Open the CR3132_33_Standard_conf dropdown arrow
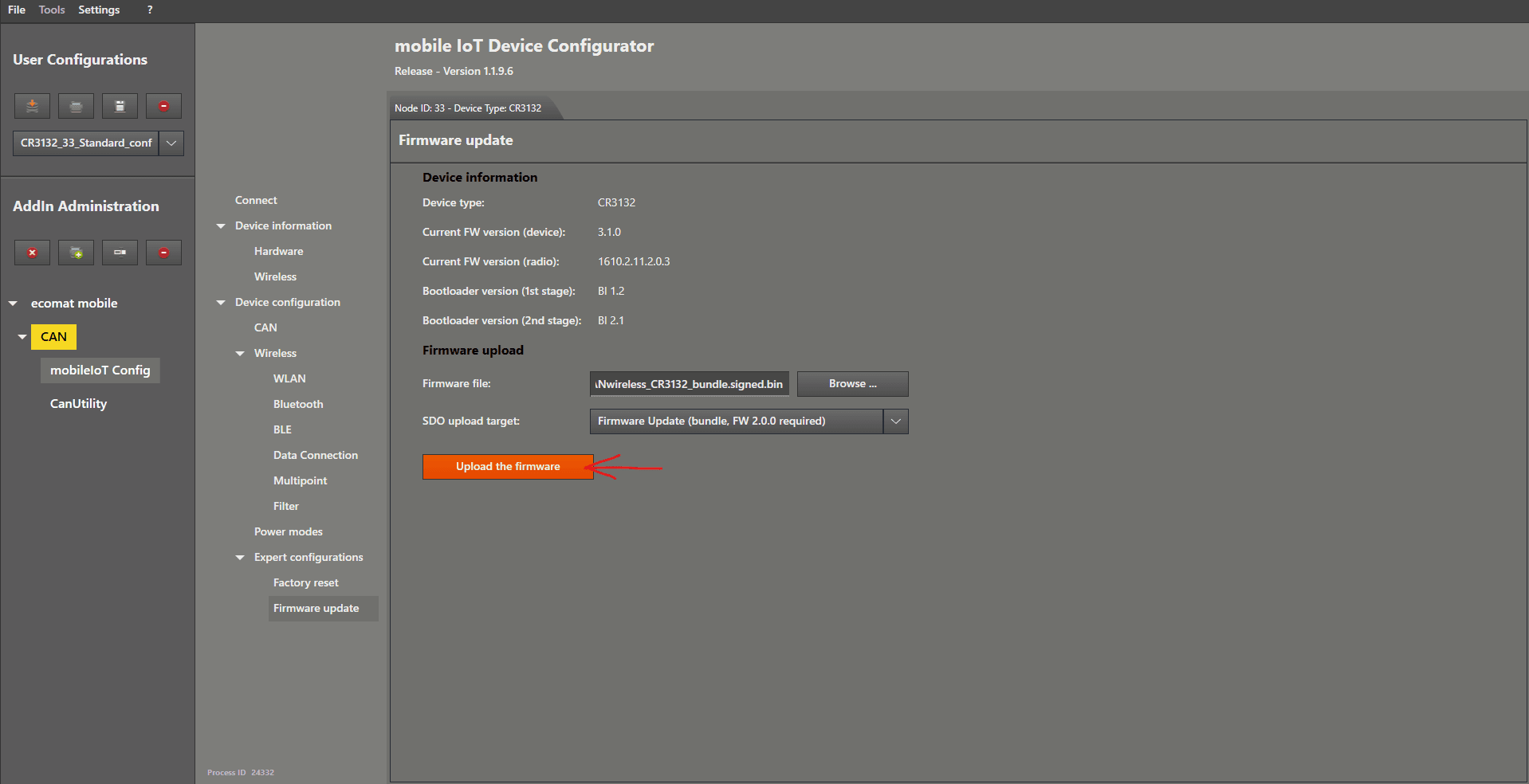 coord(171,143)
